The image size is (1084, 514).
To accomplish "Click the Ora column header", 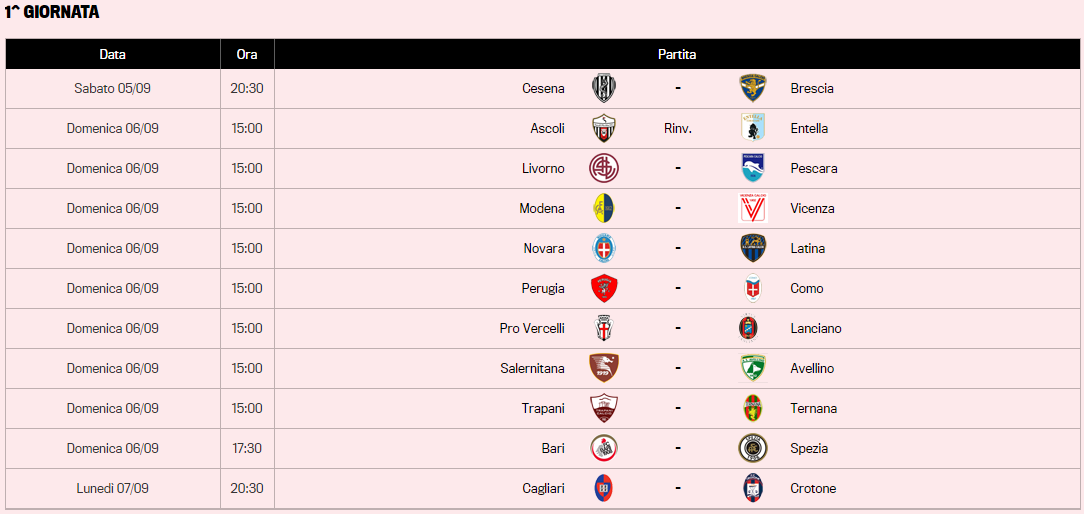I will pos(247,54).
